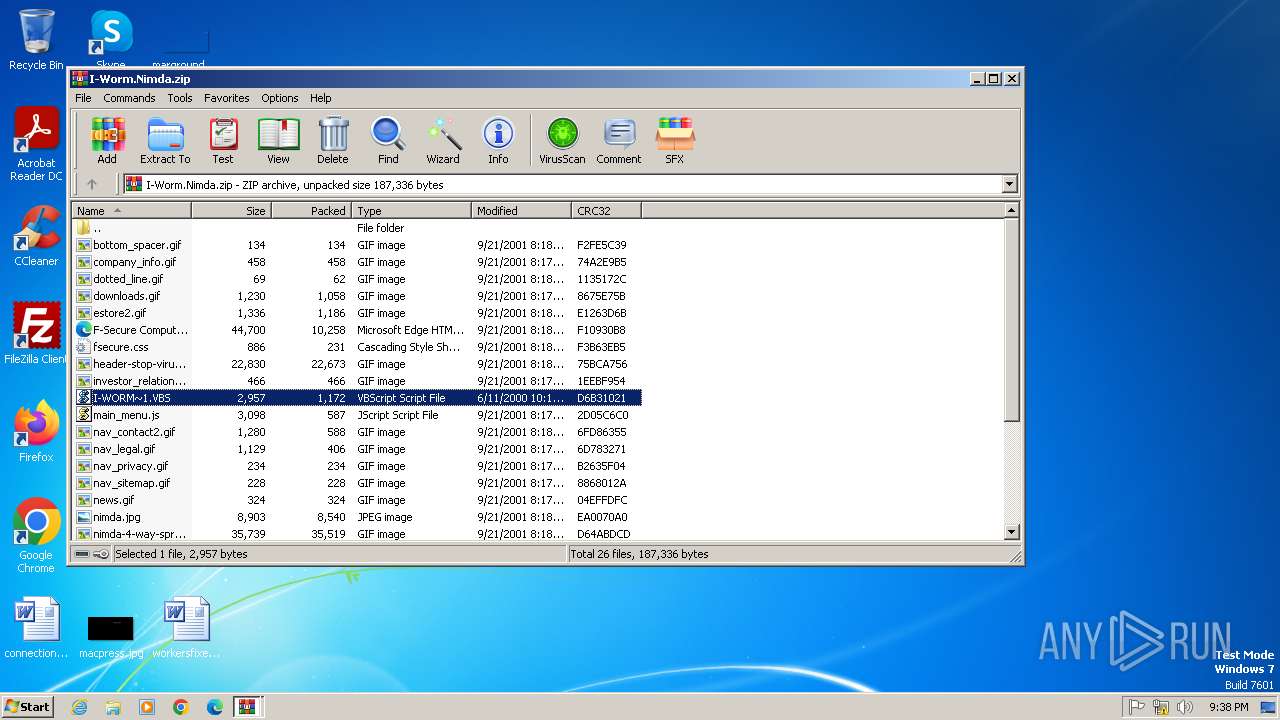Open Acrobat Reader DC shortcut
The height and width of the screenshot is (720, 1280).
[x=36, y=144]
